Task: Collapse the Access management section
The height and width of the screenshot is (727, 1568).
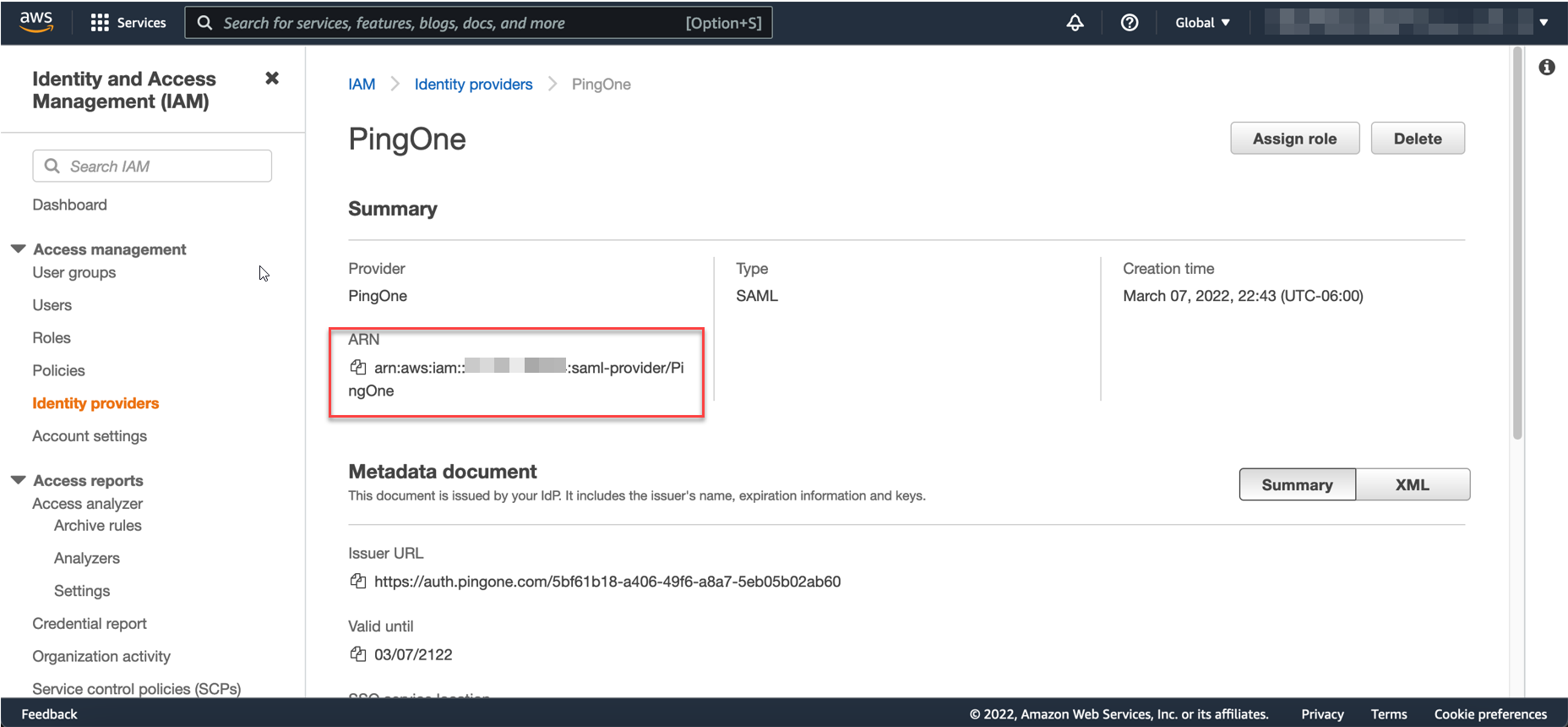Action: (19, 249)
